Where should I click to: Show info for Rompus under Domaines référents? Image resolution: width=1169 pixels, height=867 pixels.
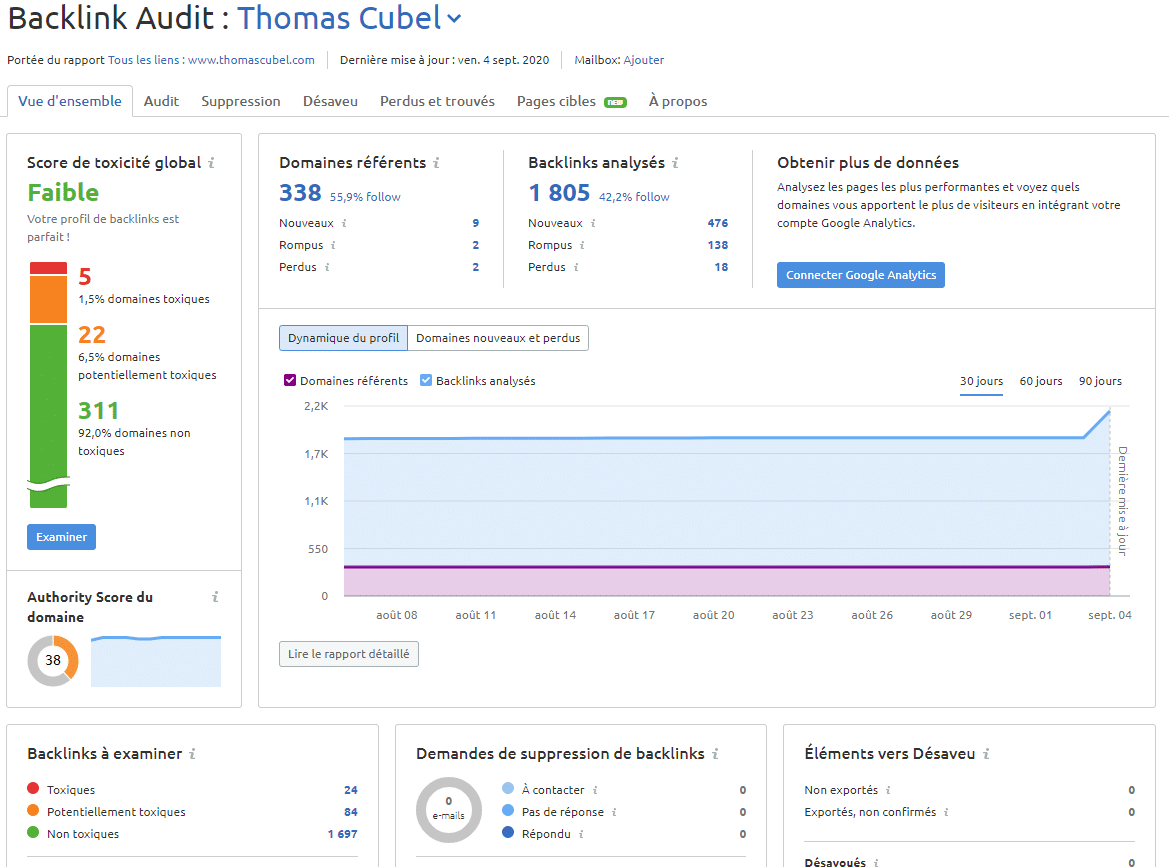point(333,245)
